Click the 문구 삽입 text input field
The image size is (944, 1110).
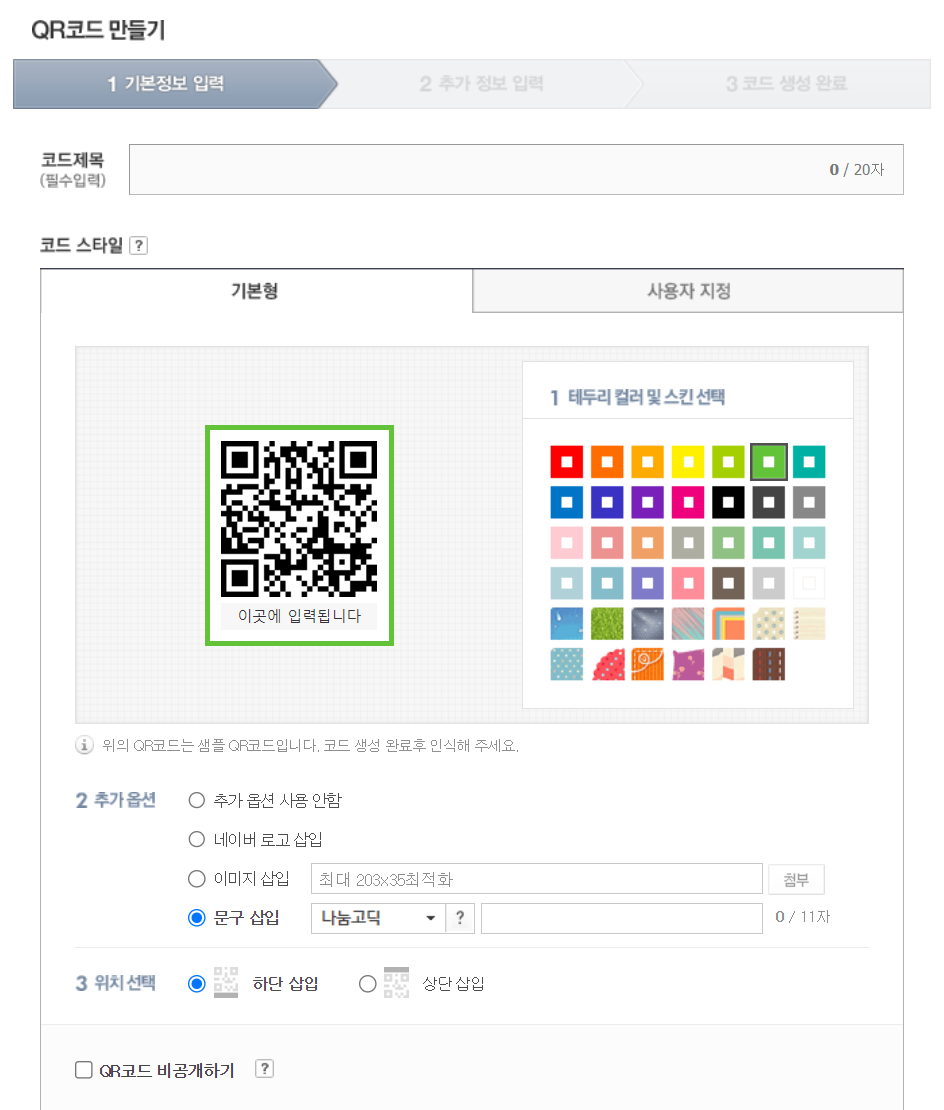coord(622,918)
